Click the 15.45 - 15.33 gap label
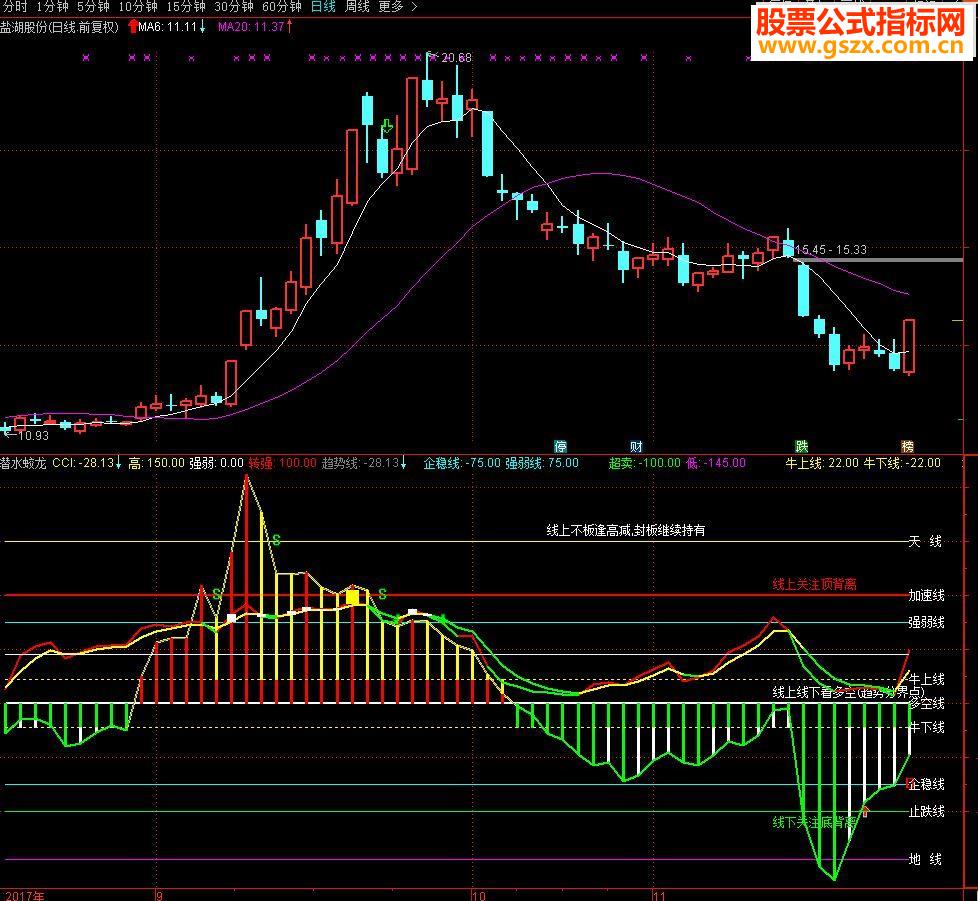 [x=831, y=249]
